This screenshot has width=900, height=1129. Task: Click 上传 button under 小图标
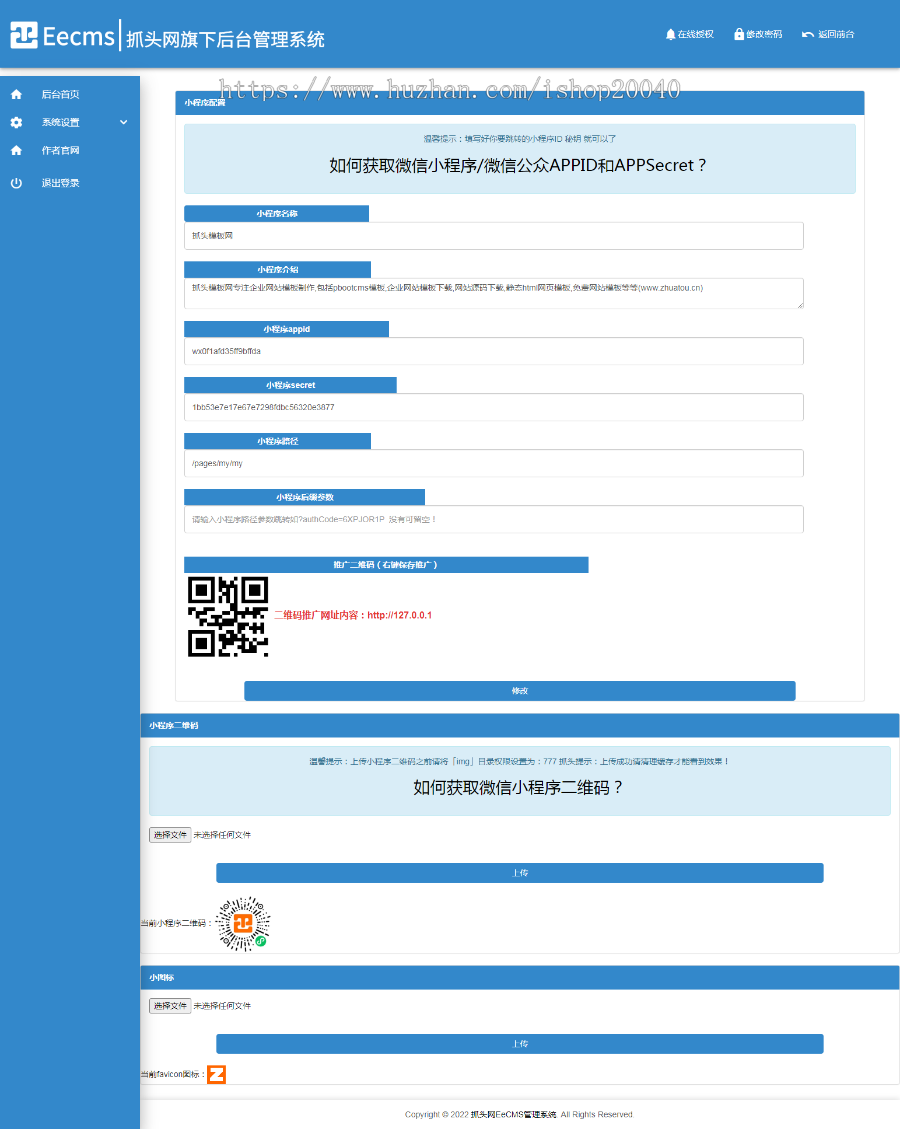[520, 1044]
